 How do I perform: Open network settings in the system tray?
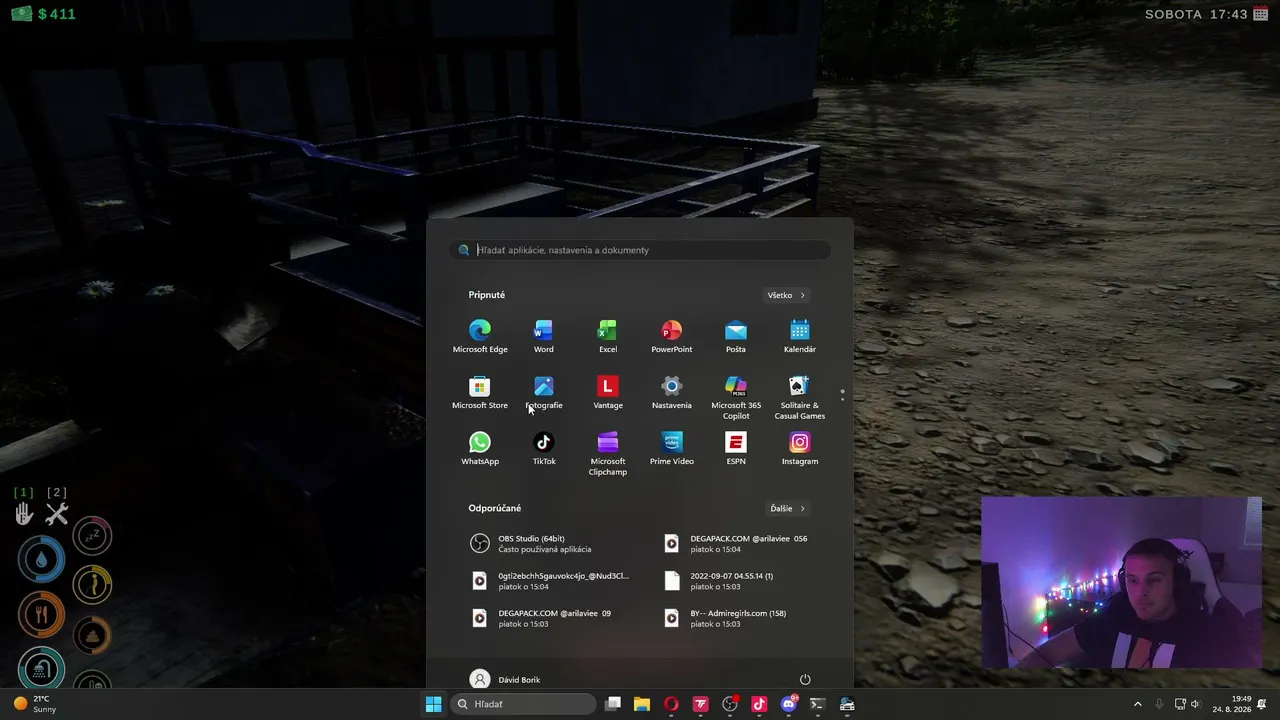(x=1180, y=704)
